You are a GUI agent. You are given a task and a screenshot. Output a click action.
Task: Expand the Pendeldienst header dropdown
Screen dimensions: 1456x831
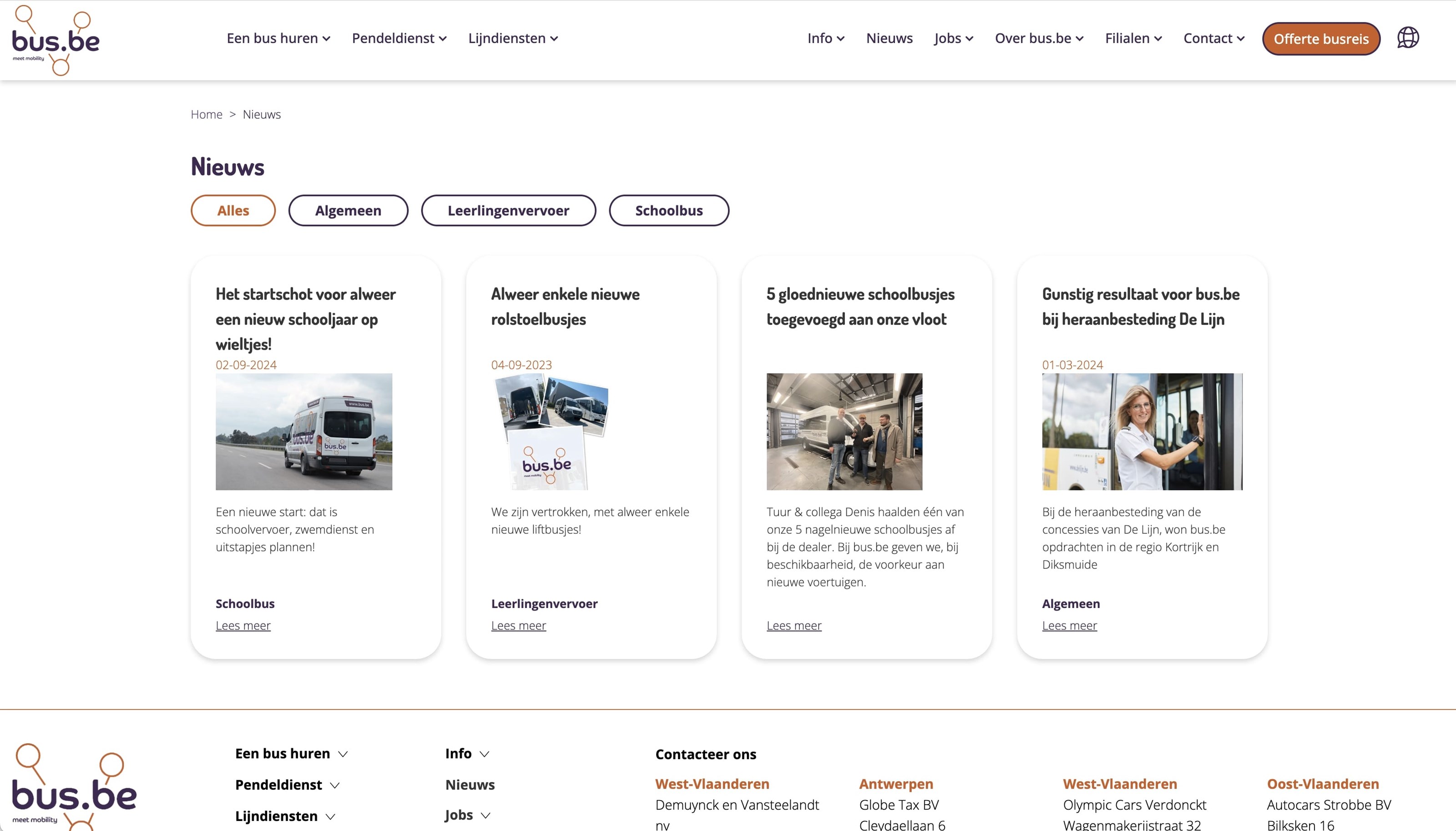tap(399, 38)
